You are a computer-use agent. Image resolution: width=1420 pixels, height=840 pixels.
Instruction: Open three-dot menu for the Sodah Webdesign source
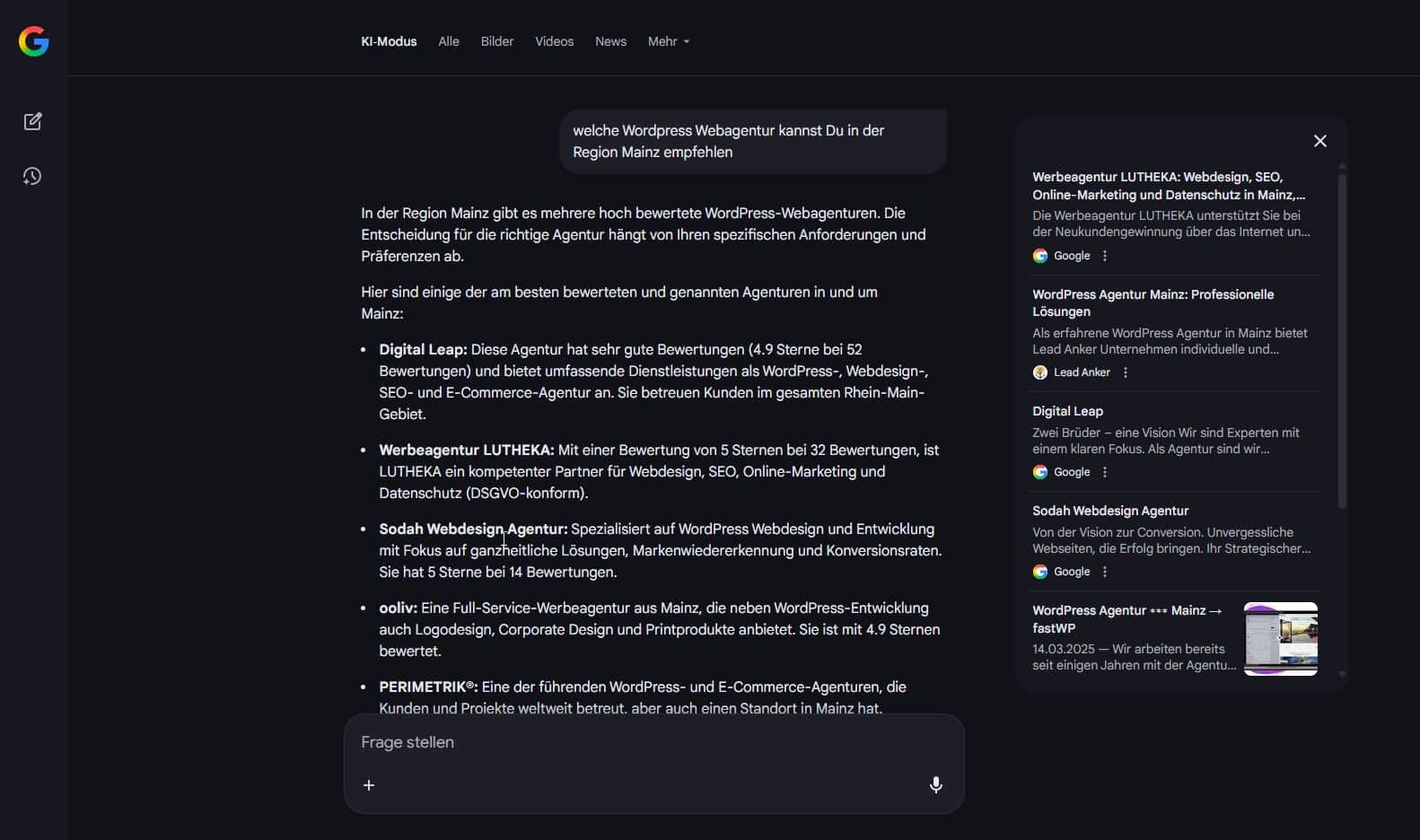[1105, 572]
